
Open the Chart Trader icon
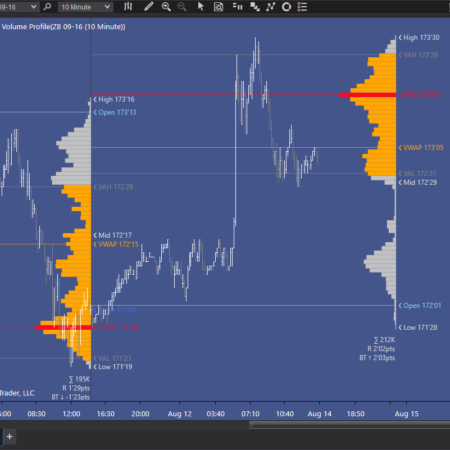(237, 7)
